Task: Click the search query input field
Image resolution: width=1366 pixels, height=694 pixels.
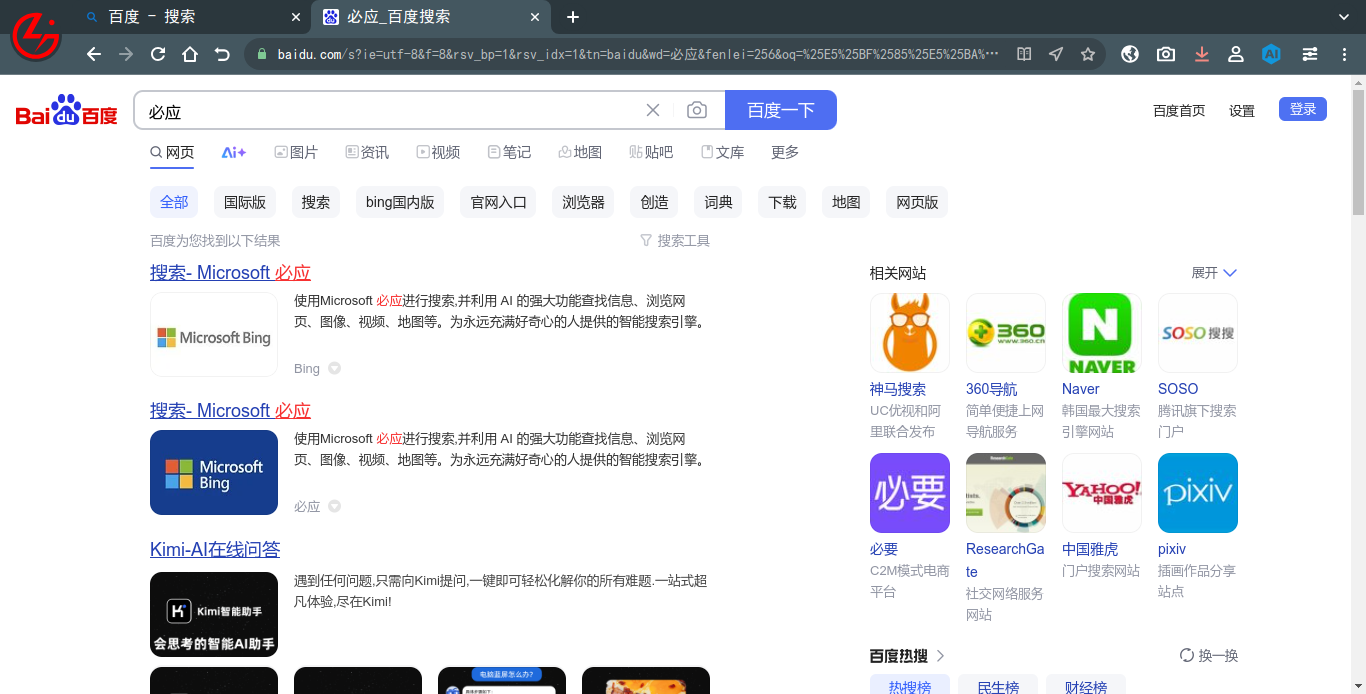Action: click(x=390, y=111)
